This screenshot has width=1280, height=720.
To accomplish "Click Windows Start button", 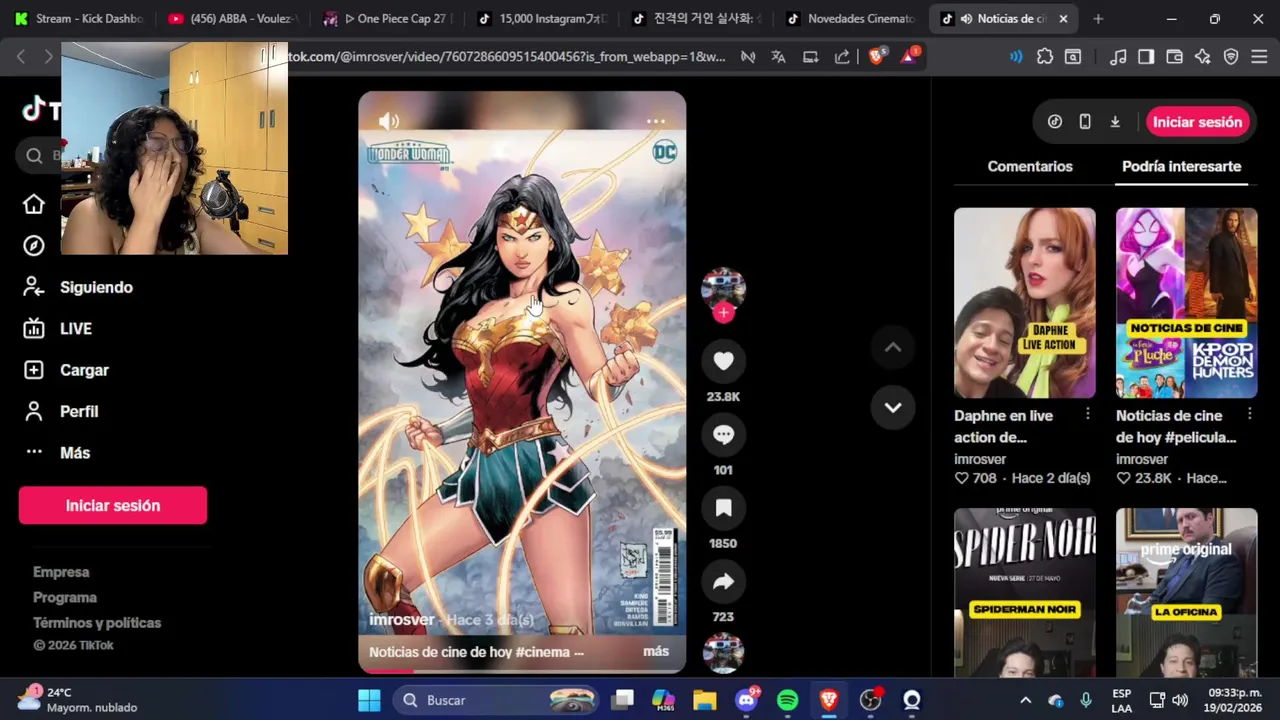I will click(x=369, y=700).
